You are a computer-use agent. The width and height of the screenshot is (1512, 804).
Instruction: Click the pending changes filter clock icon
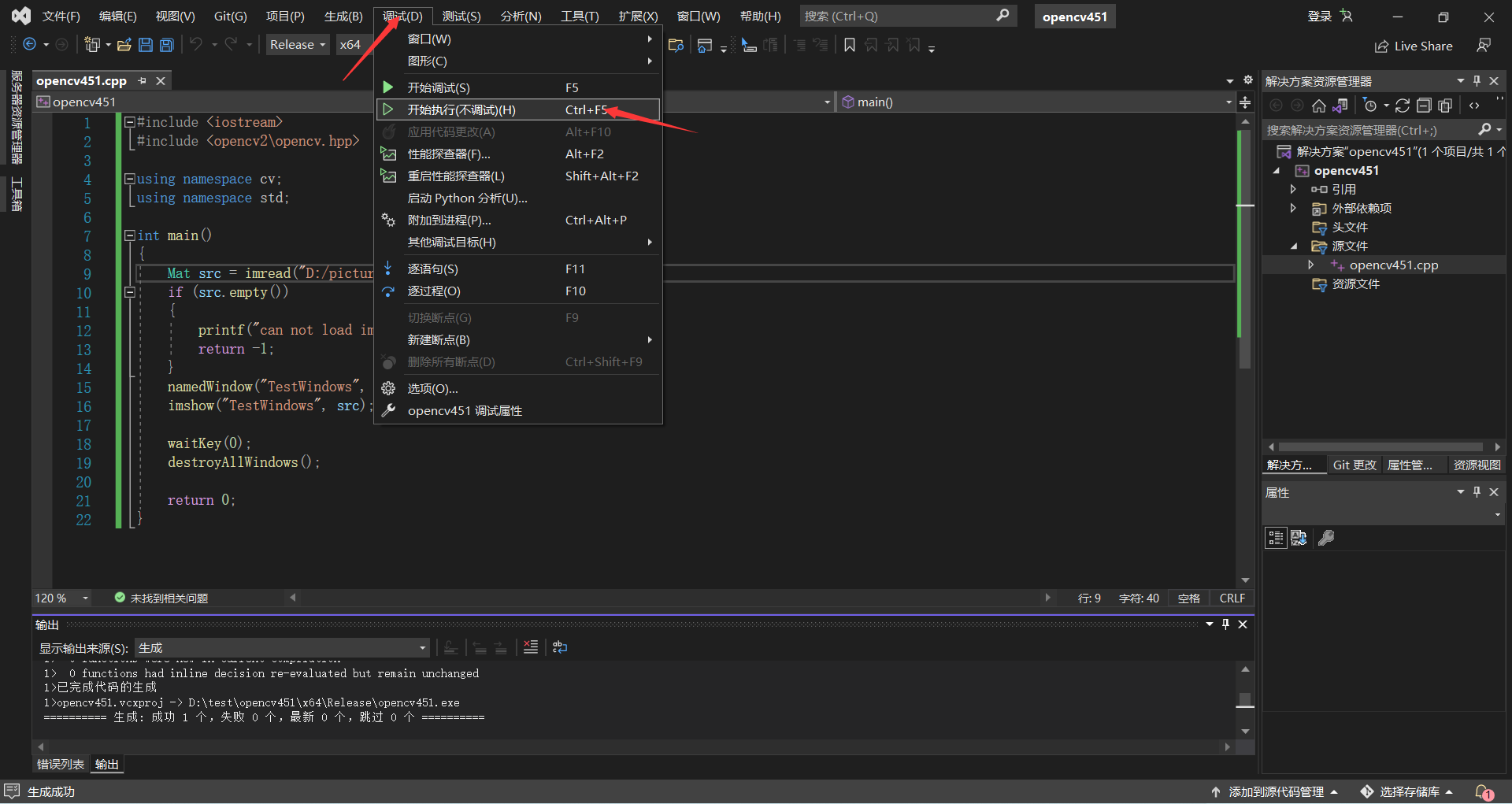pos(1370,106)
